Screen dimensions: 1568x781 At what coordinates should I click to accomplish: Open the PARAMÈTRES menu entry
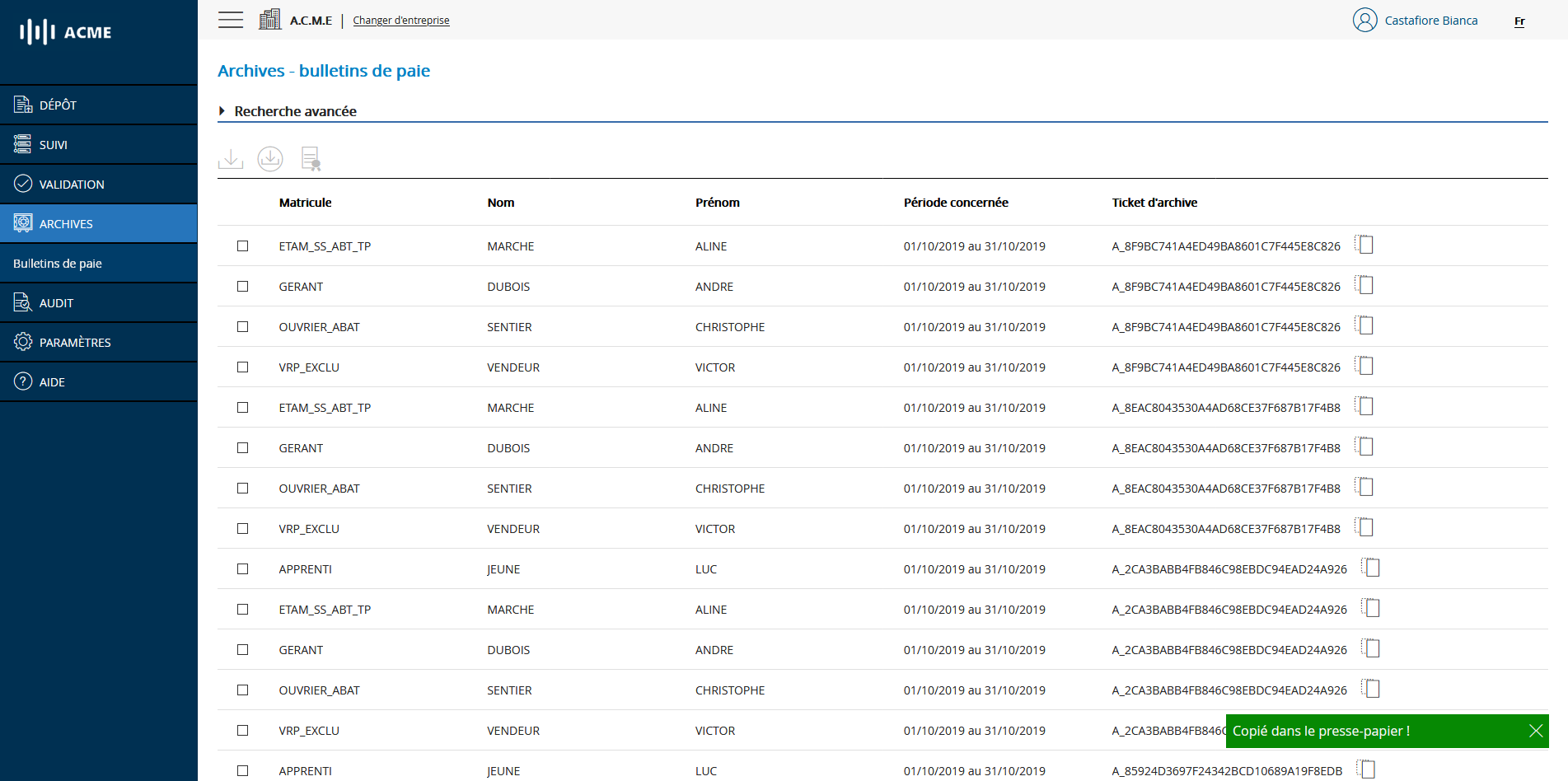click(x=76, y=342)
